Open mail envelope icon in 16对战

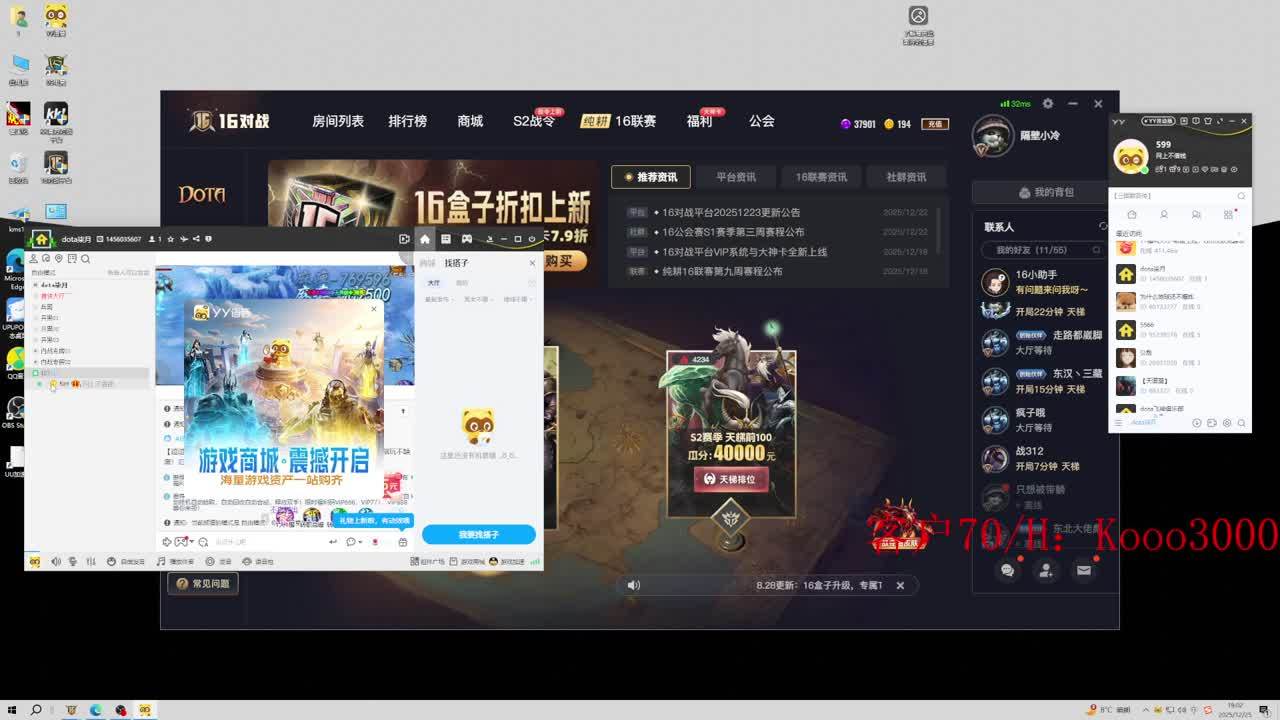pos(1083,570)
